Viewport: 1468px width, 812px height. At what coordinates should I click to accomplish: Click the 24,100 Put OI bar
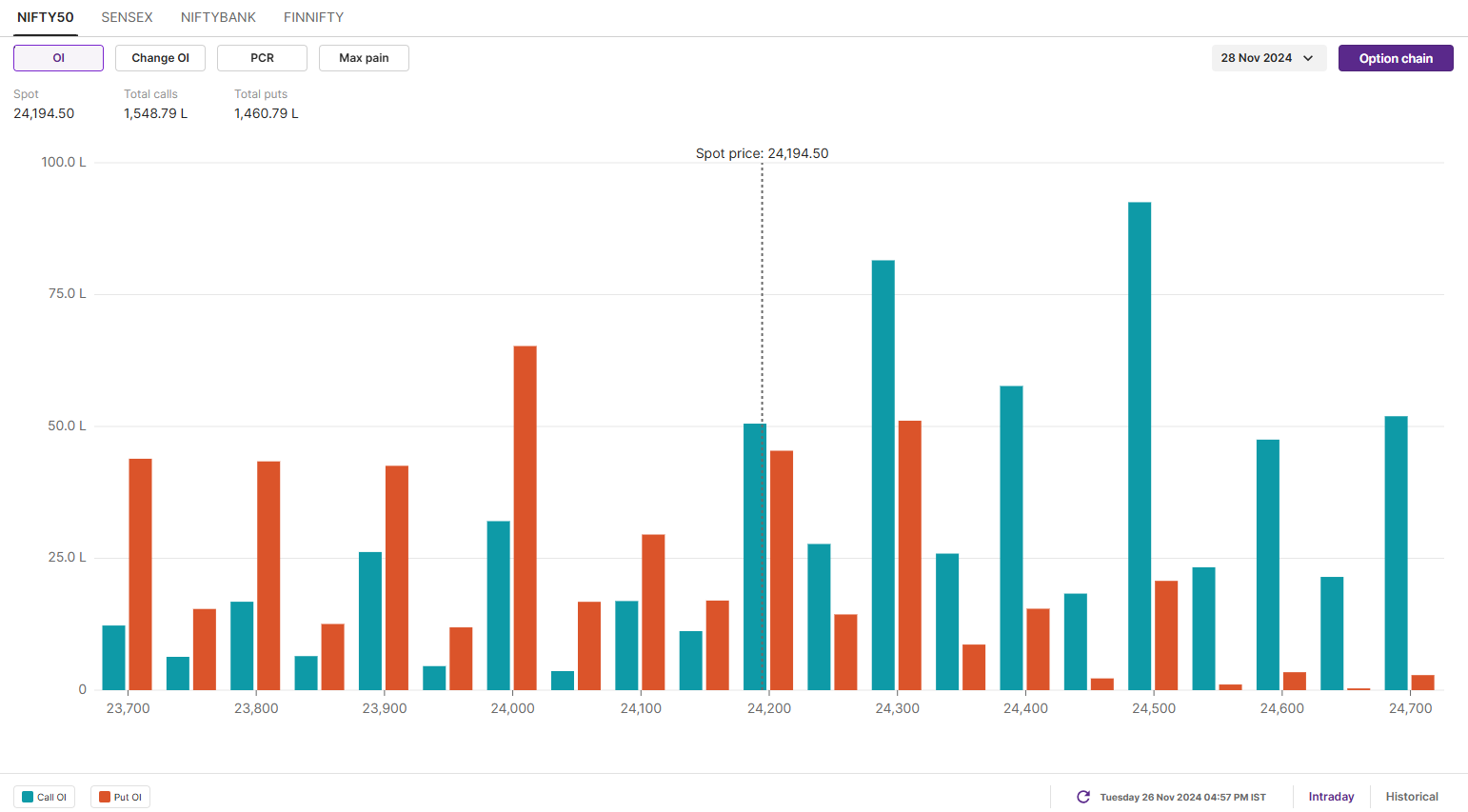coord(653,612)
